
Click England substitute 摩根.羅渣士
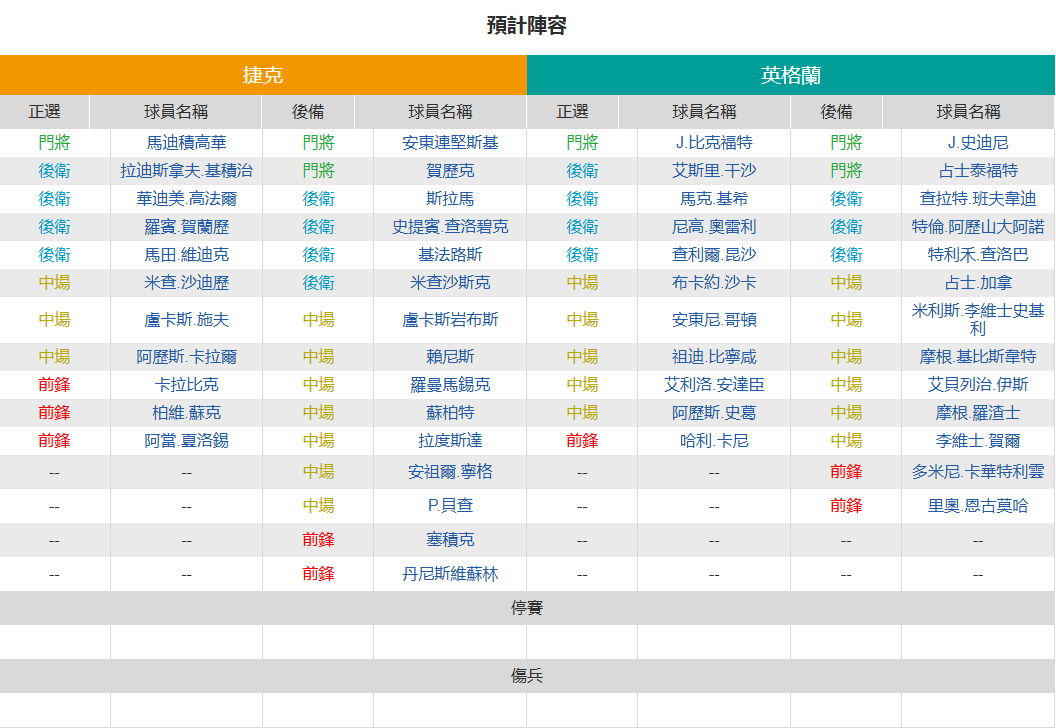pyautogui.click(x=979, y=413)
